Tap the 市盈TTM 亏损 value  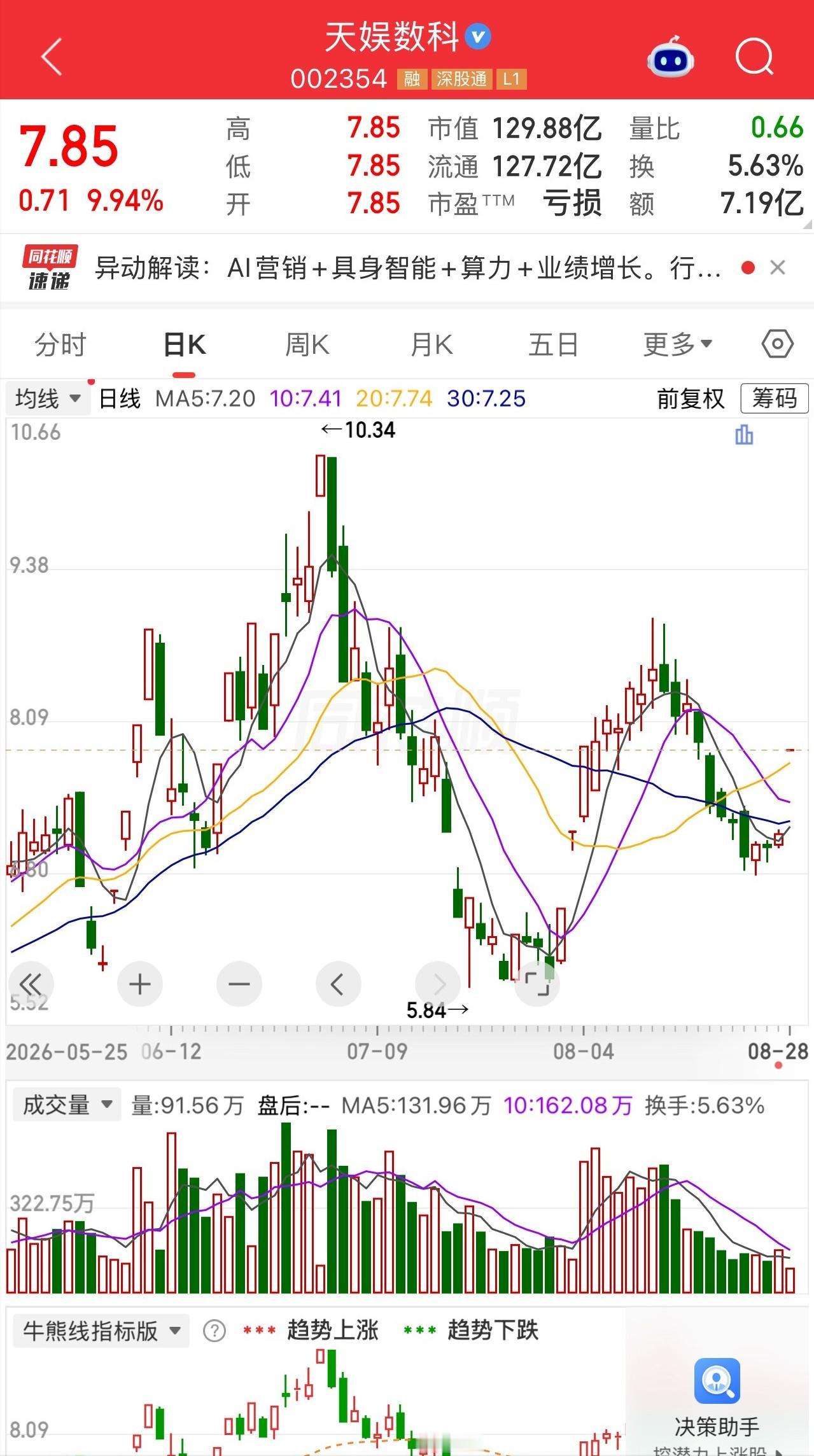click(x=572, y=204)
